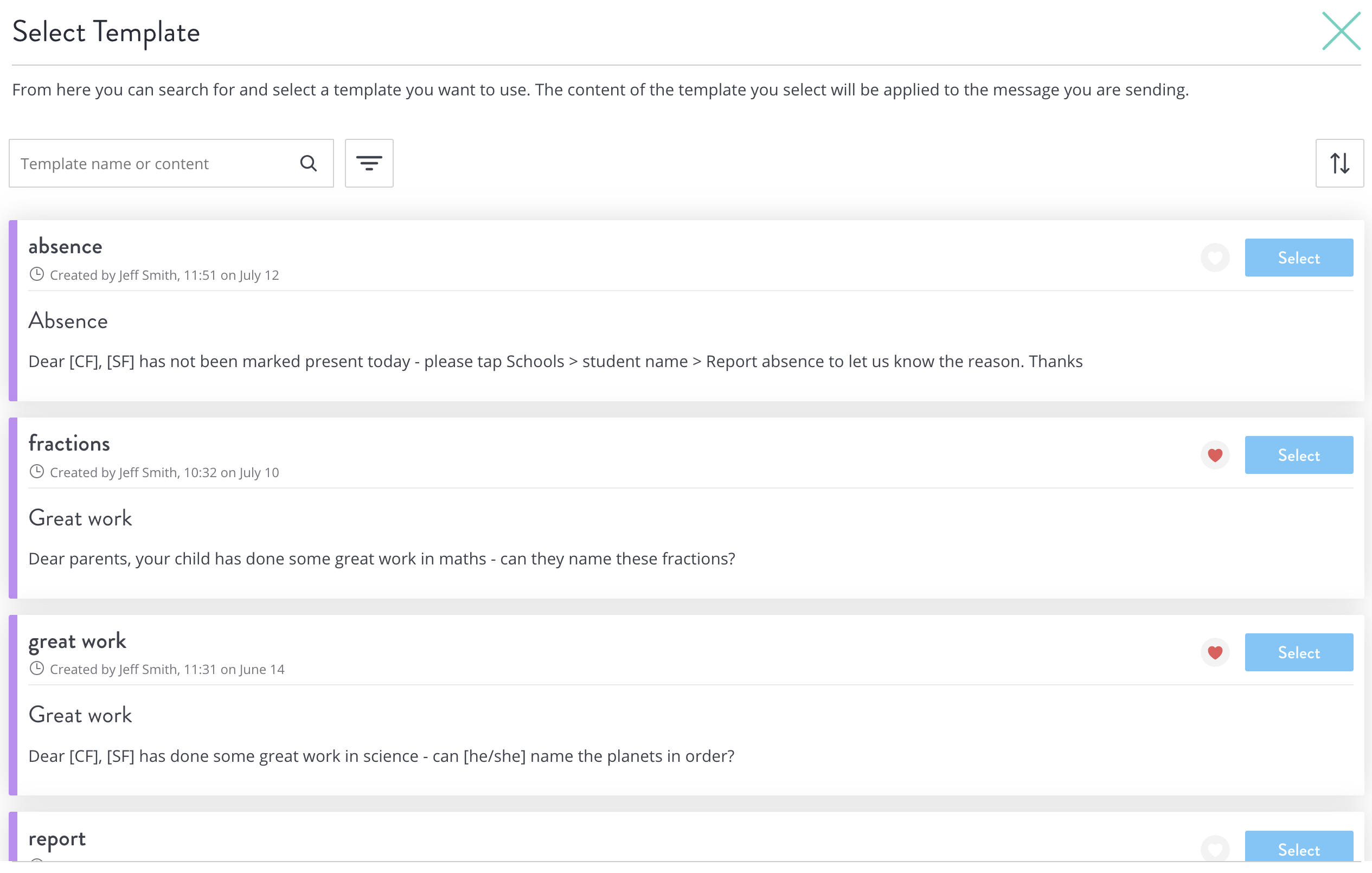Close the Select Template dialog
Image resolution: width=1372 pixels, height=873 pixels.
(1341, 31)
